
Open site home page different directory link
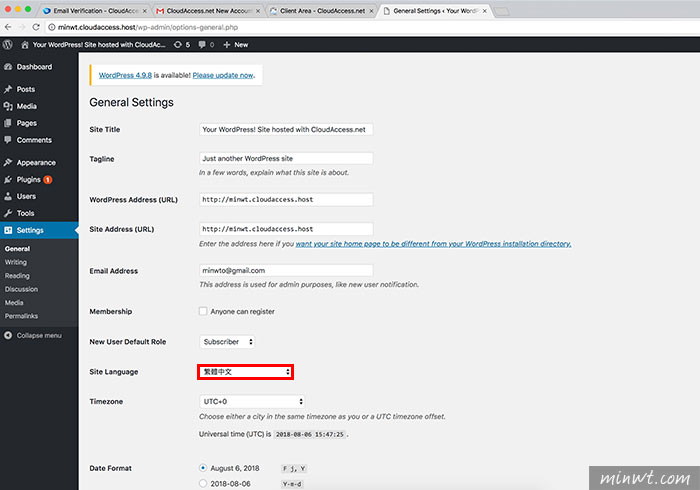pyautogui.click(x=433, y=244)
